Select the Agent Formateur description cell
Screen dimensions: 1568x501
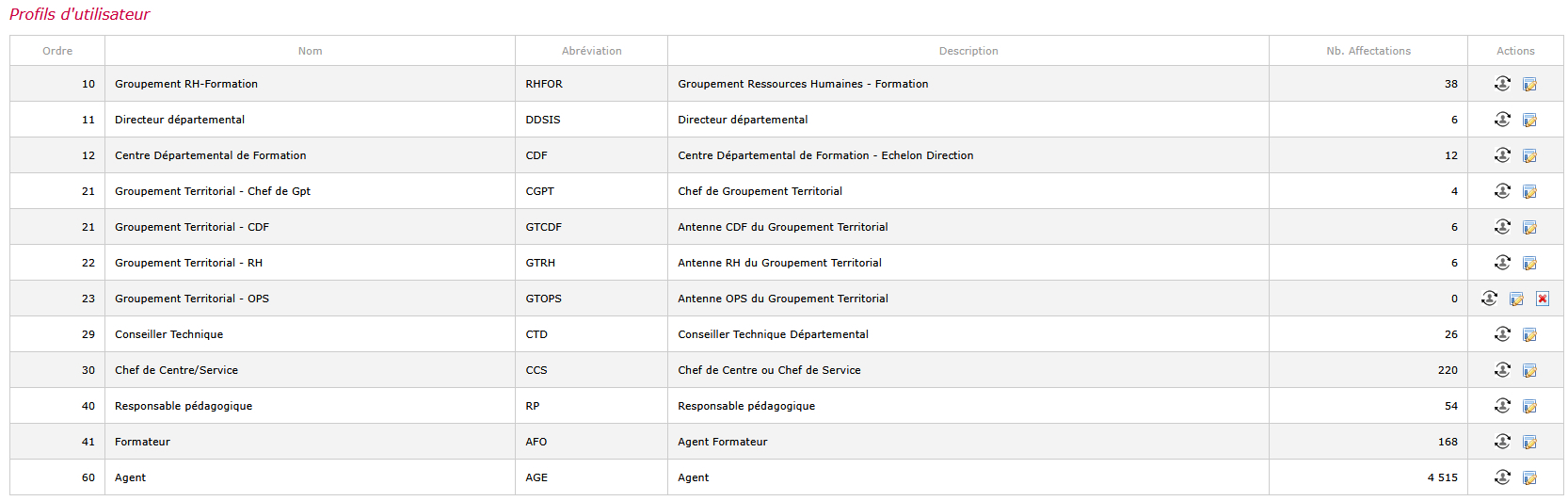(968, 442)
